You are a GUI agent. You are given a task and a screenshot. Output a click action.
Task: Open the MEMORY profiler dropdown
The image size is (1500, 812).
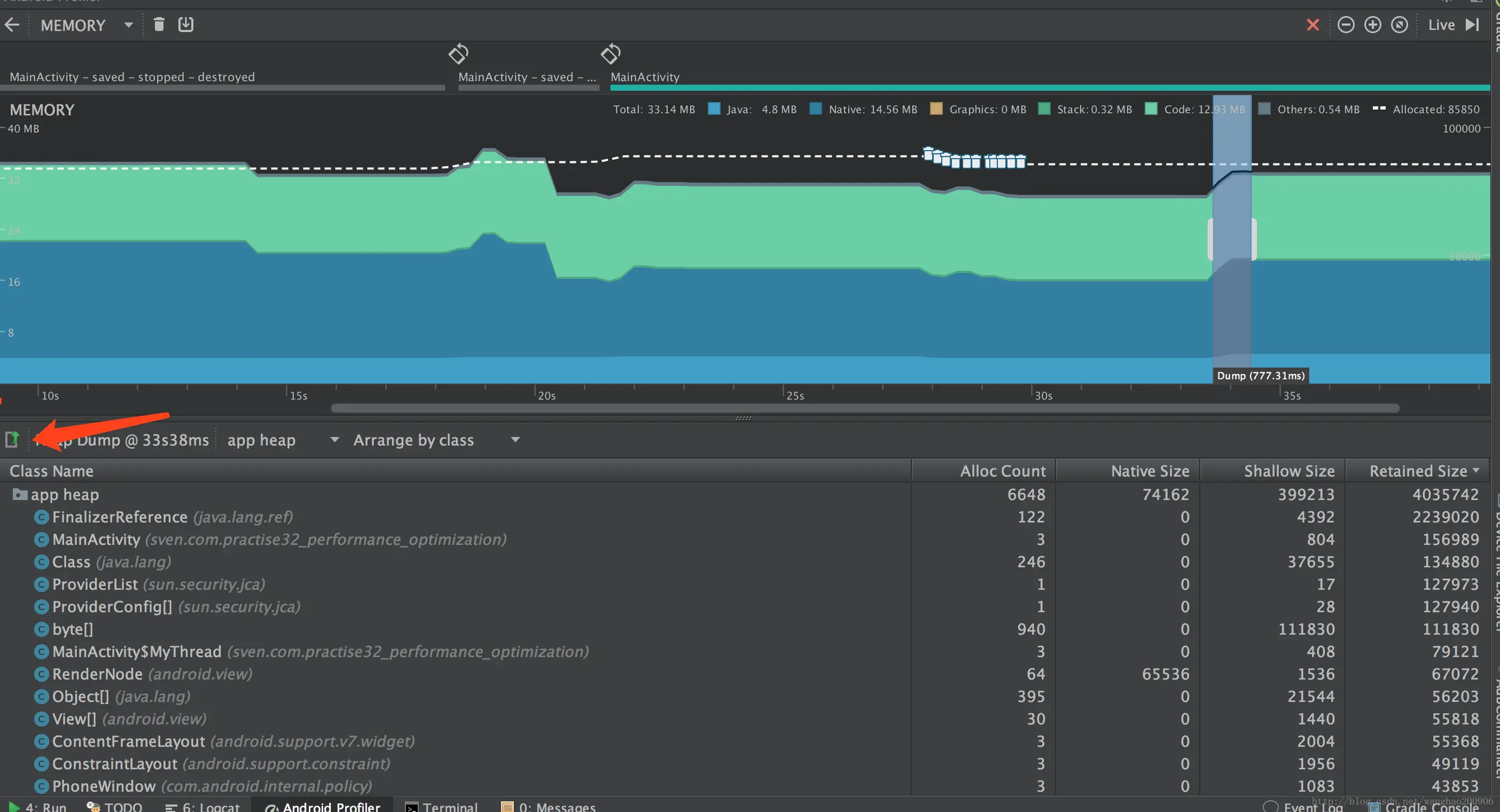point(87,25)
